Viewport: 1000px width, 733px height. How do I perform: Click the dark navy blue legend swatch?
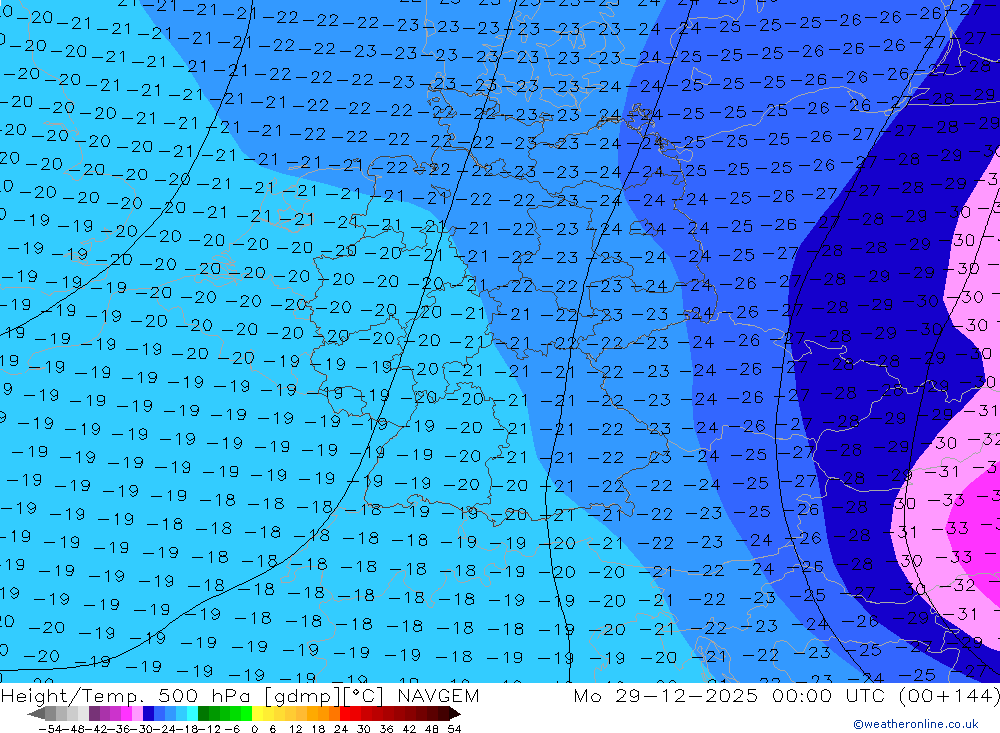[148, 713]
